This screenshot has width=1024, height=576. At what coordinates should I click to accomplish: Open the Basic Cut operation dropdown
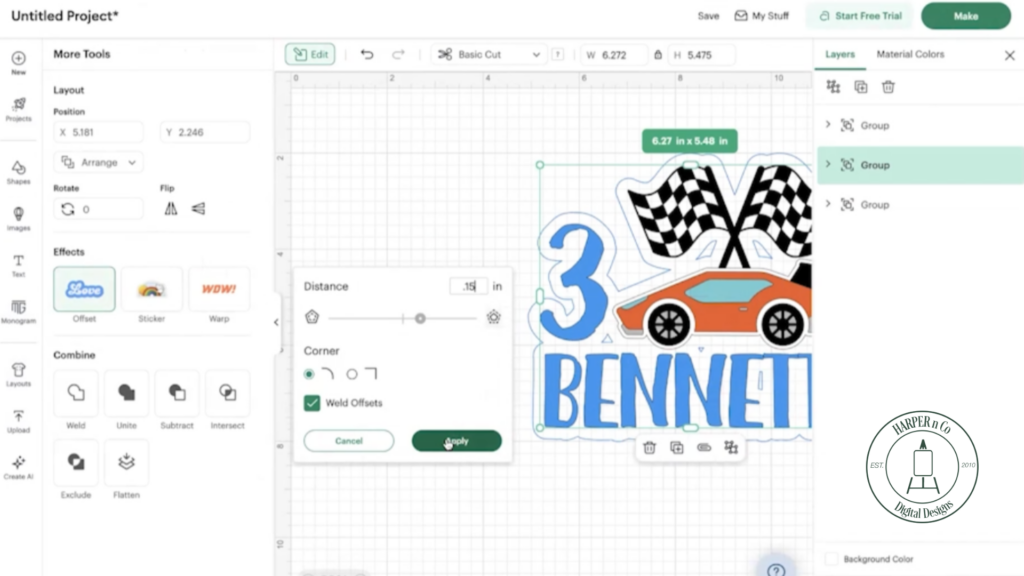[x=490, y=54]
